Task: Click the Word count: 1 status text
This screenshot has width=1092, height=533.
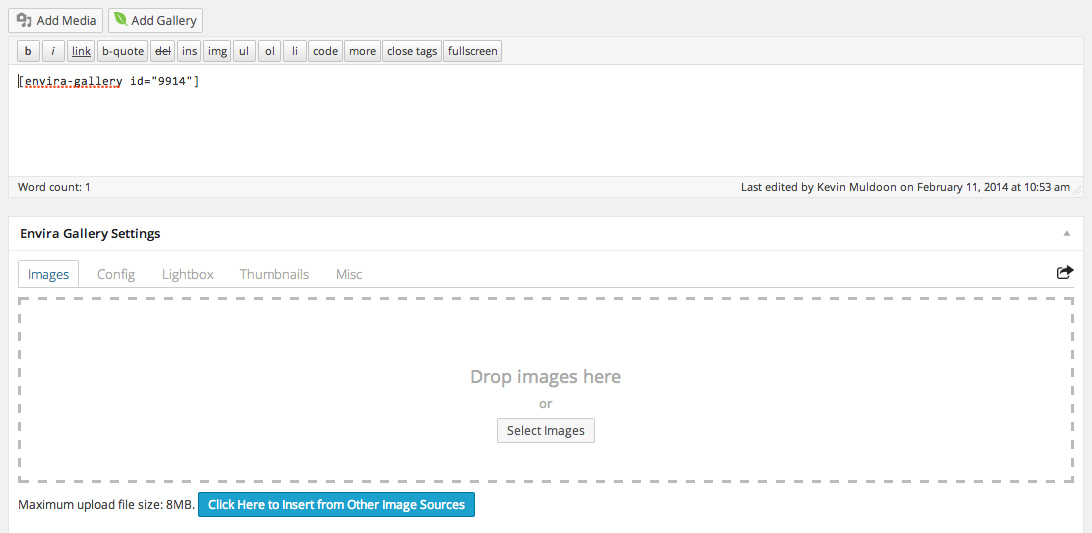Action: [x=54, y=187]
